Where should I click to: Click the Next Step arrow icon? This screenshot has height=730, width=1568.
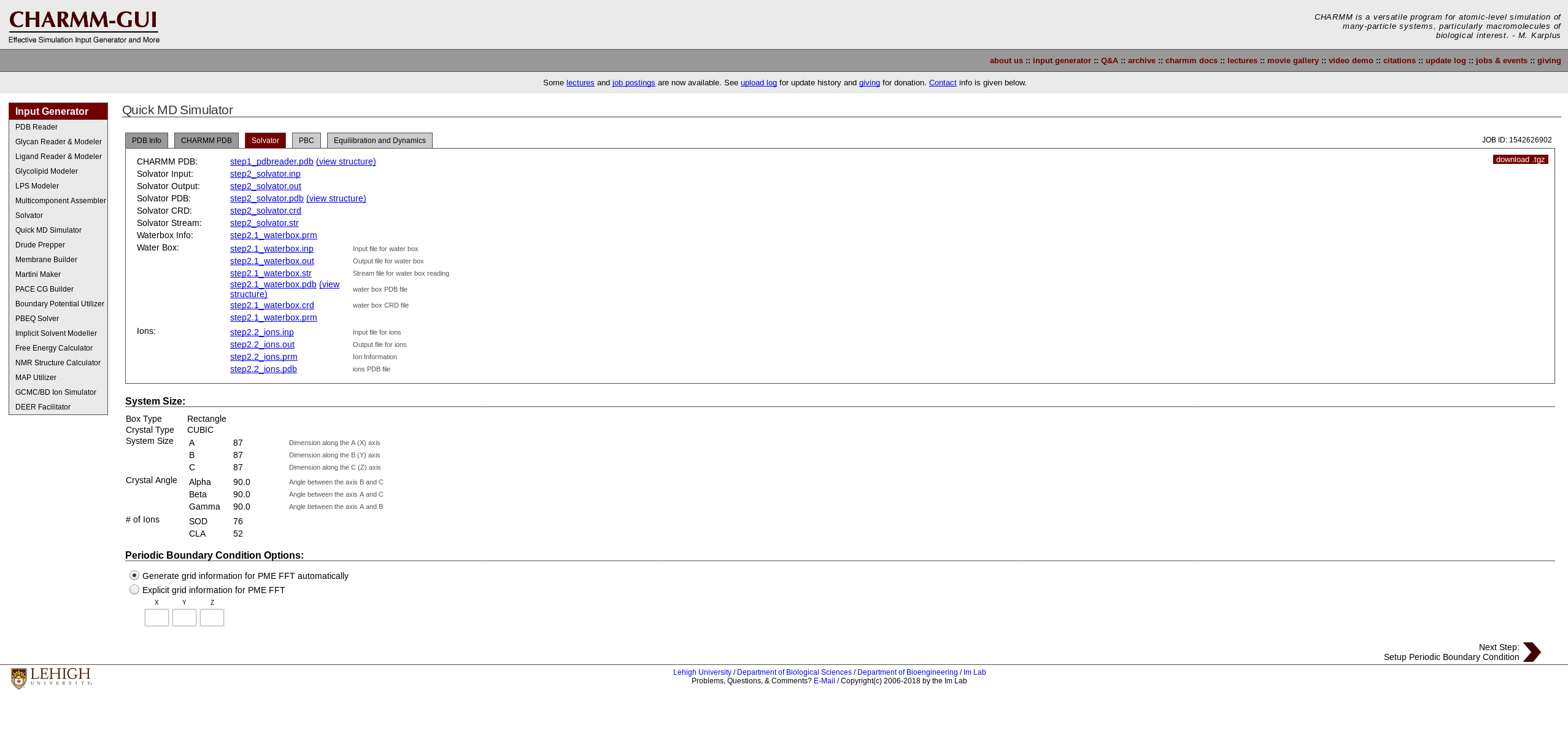1532,652
